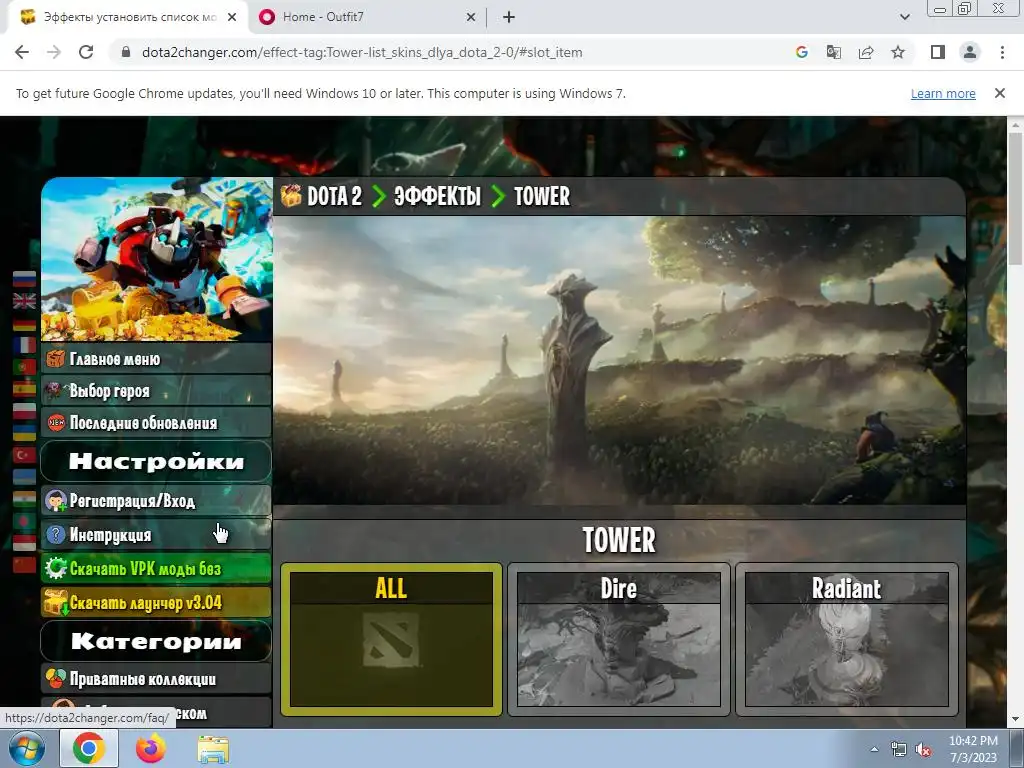View site security lock info
This screenshot has height=768, width=1024.
point(126,52)
